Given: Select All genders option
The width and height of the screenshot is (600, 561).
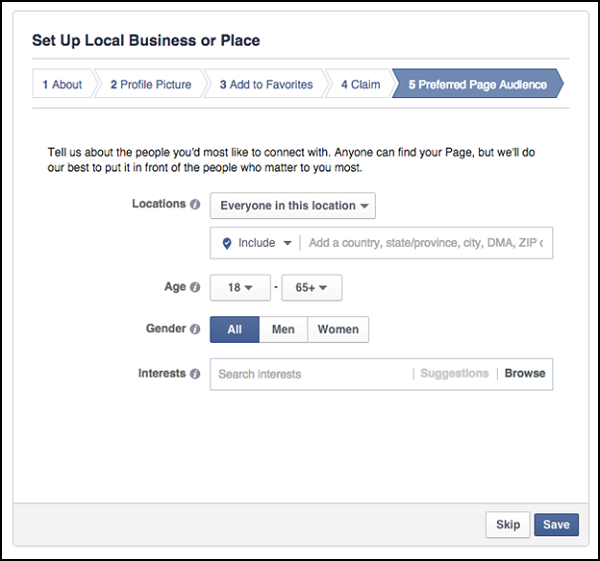Looking at the screenshot, I should [x=234, y=330].
